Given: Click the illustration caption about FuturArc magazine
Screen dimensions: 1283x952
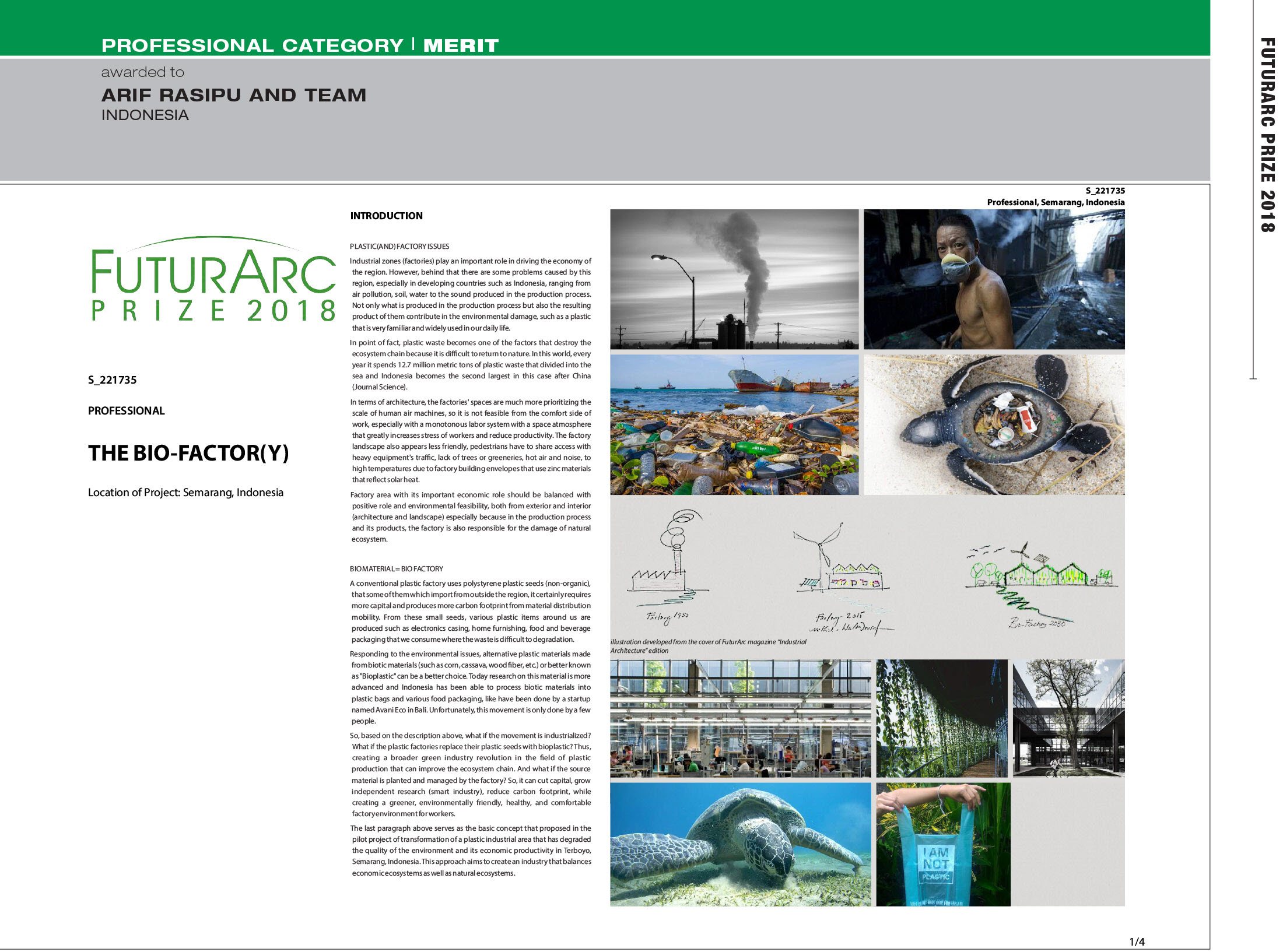Looking at the screenshot, I should (x=708, y=646).
